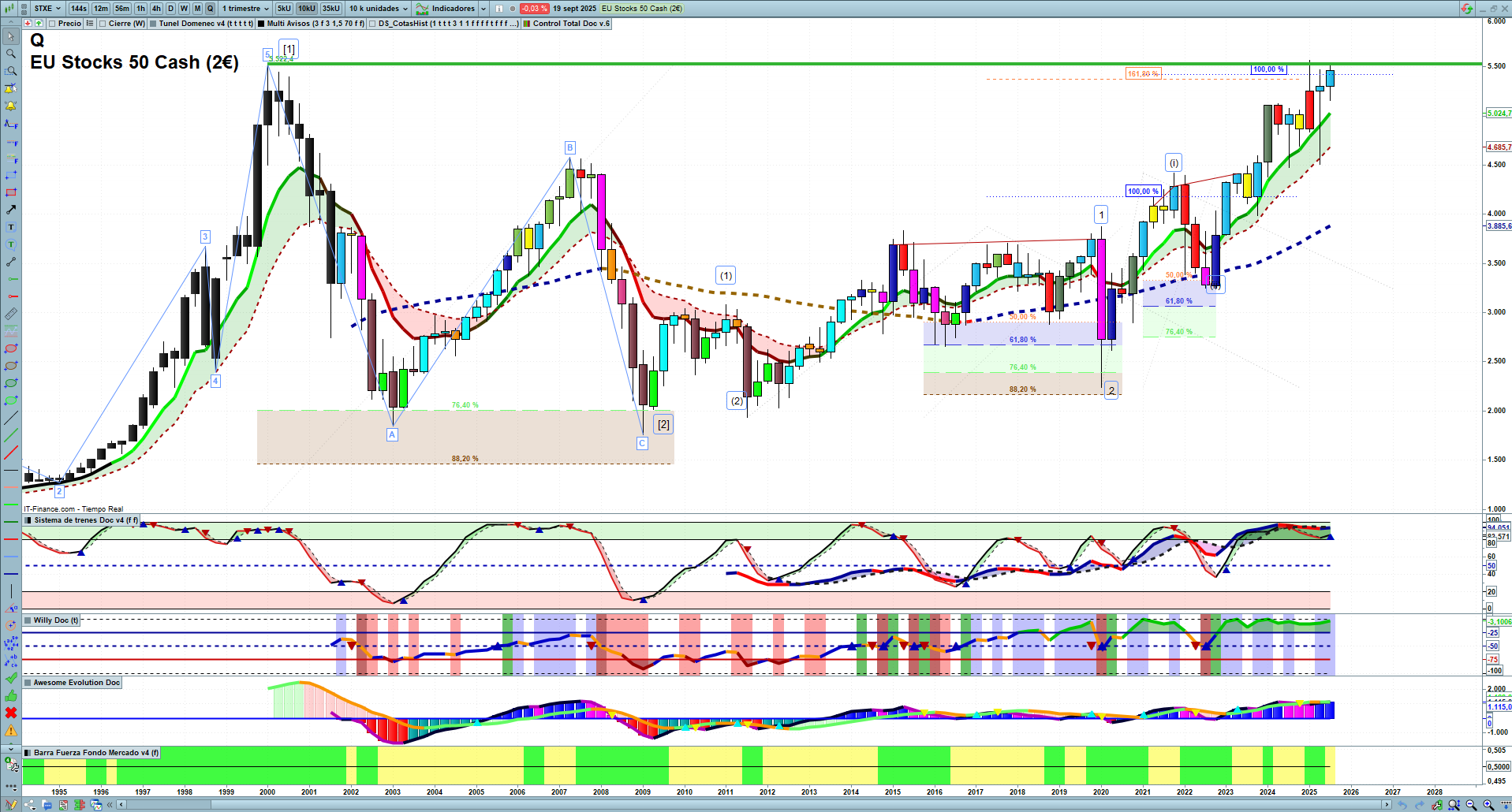The height and width of the screenshot is (812, 1512).
Task: Insert a red X cross symbol
Action: coord(11,713)
